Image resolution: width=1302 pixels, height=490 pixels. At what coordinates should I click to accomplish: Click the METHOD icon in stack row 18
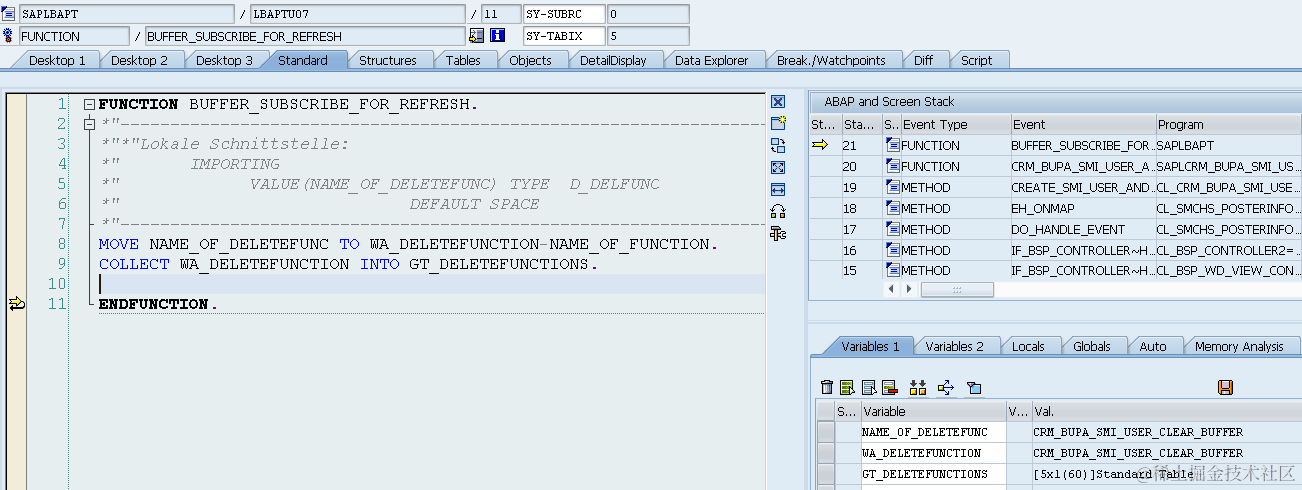pos(892,208)
